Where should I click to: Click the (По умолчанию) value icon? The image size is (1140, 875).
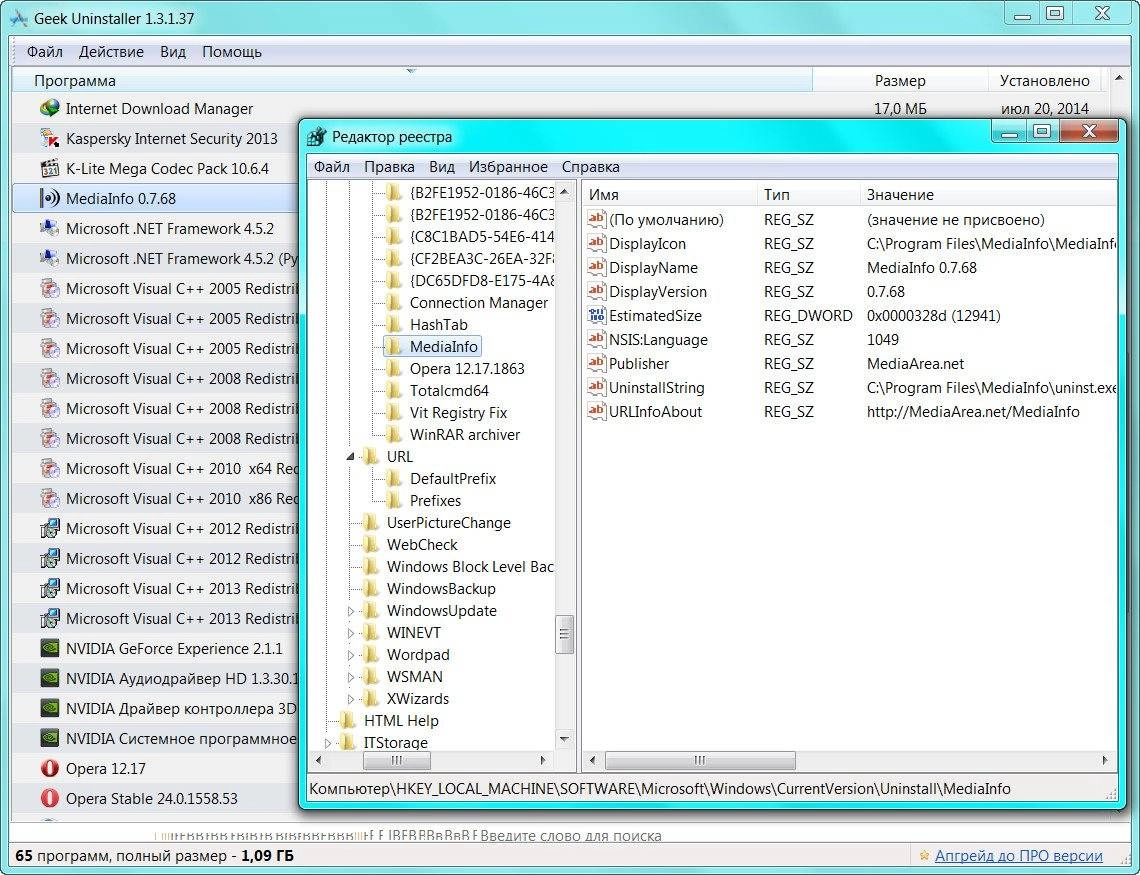point(596,219)
